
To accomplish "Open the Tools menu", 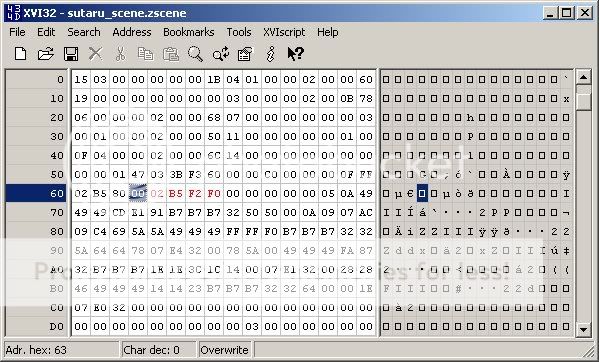I will click(239, 32).
